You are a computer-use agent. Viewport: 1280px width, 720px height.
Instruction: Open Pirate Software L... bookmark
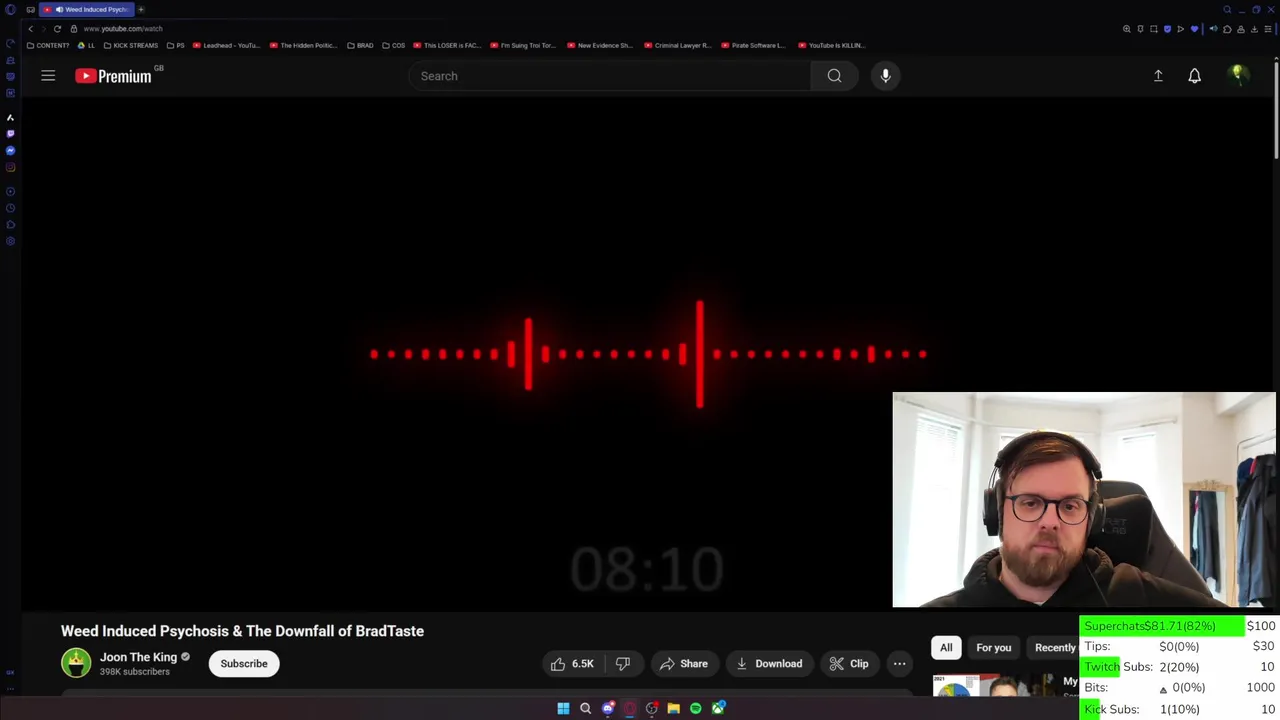click(754, 45)
